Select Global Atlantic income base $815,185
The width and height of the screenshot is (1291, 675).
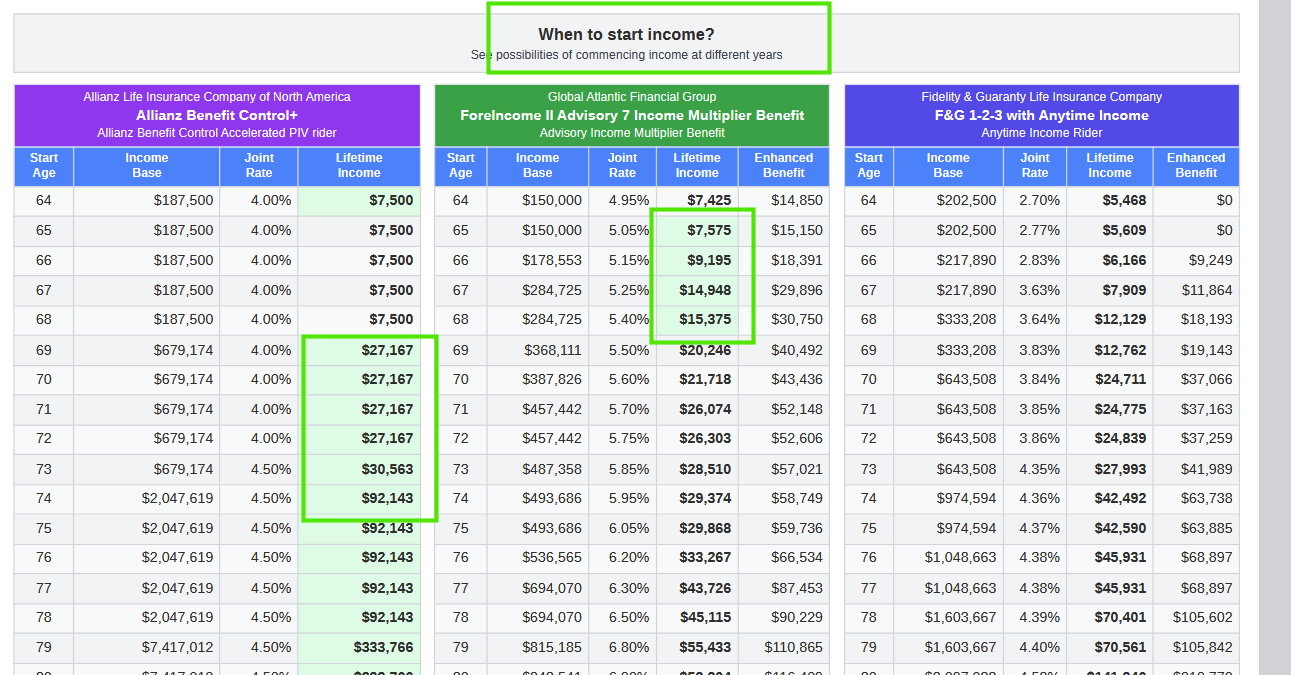552,647
